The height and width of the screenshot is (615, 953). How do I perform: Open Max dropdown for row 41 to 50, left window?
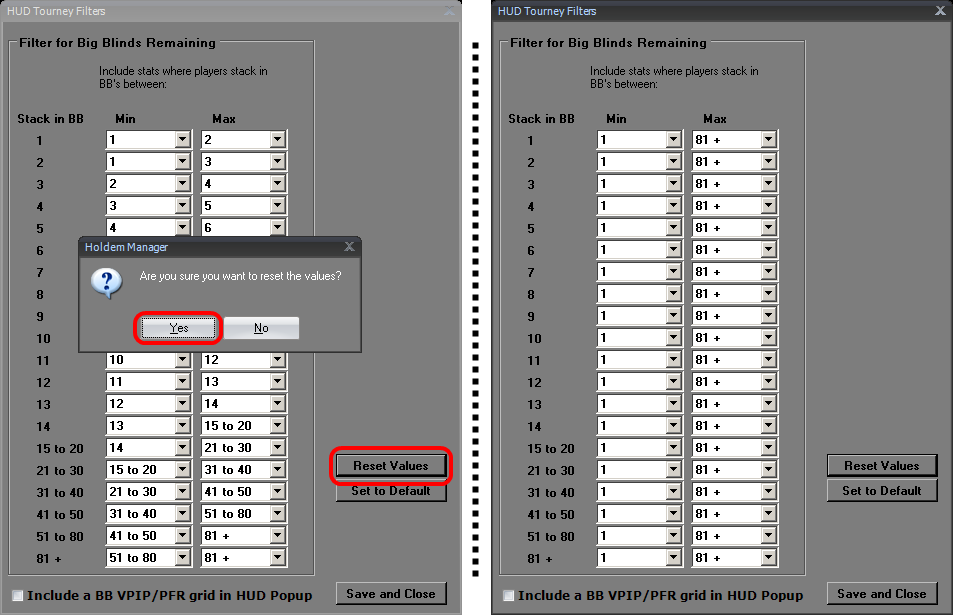pos(278,514)
